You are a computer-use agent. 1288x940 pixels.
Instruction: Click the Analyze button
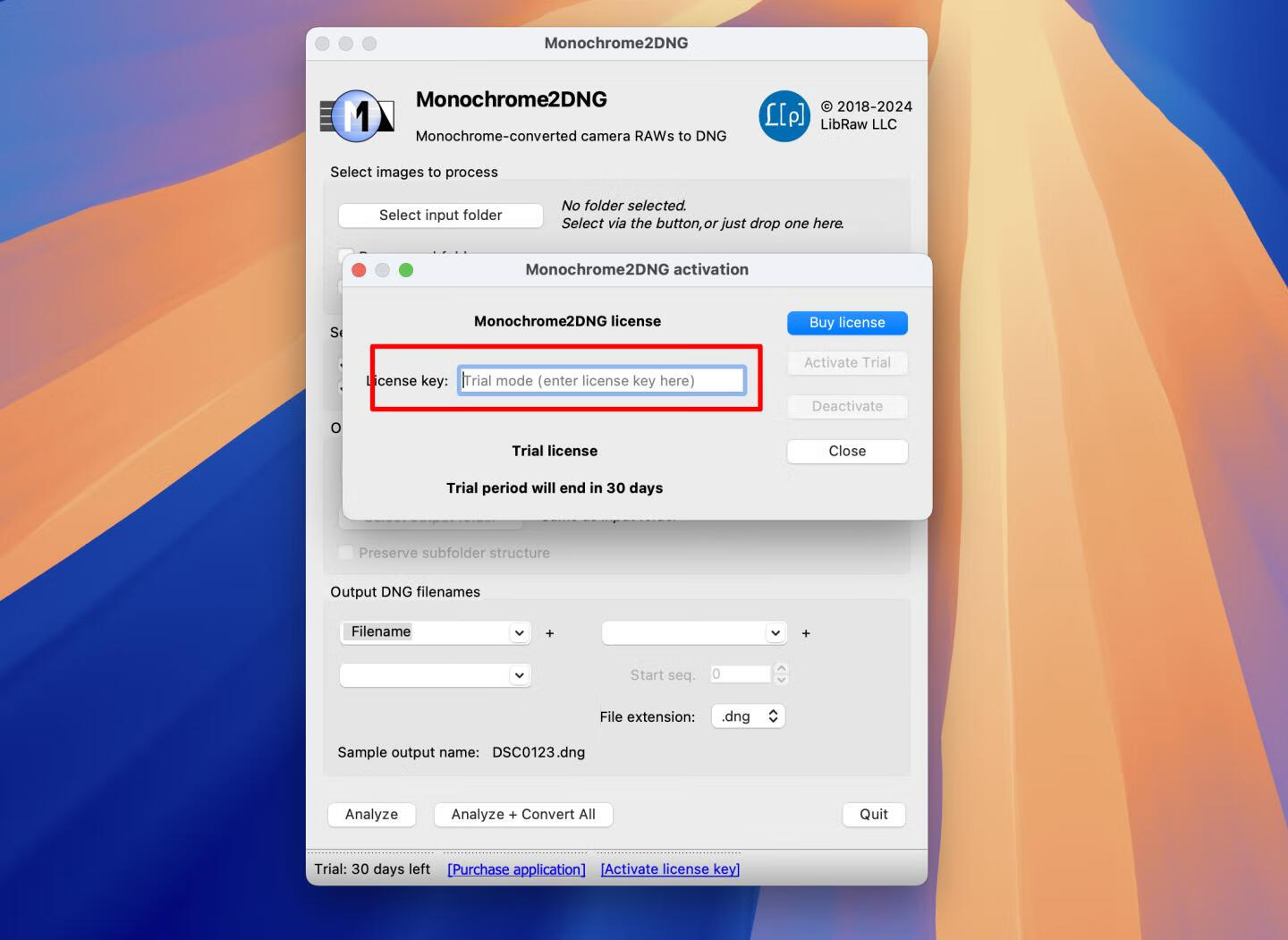371,815
